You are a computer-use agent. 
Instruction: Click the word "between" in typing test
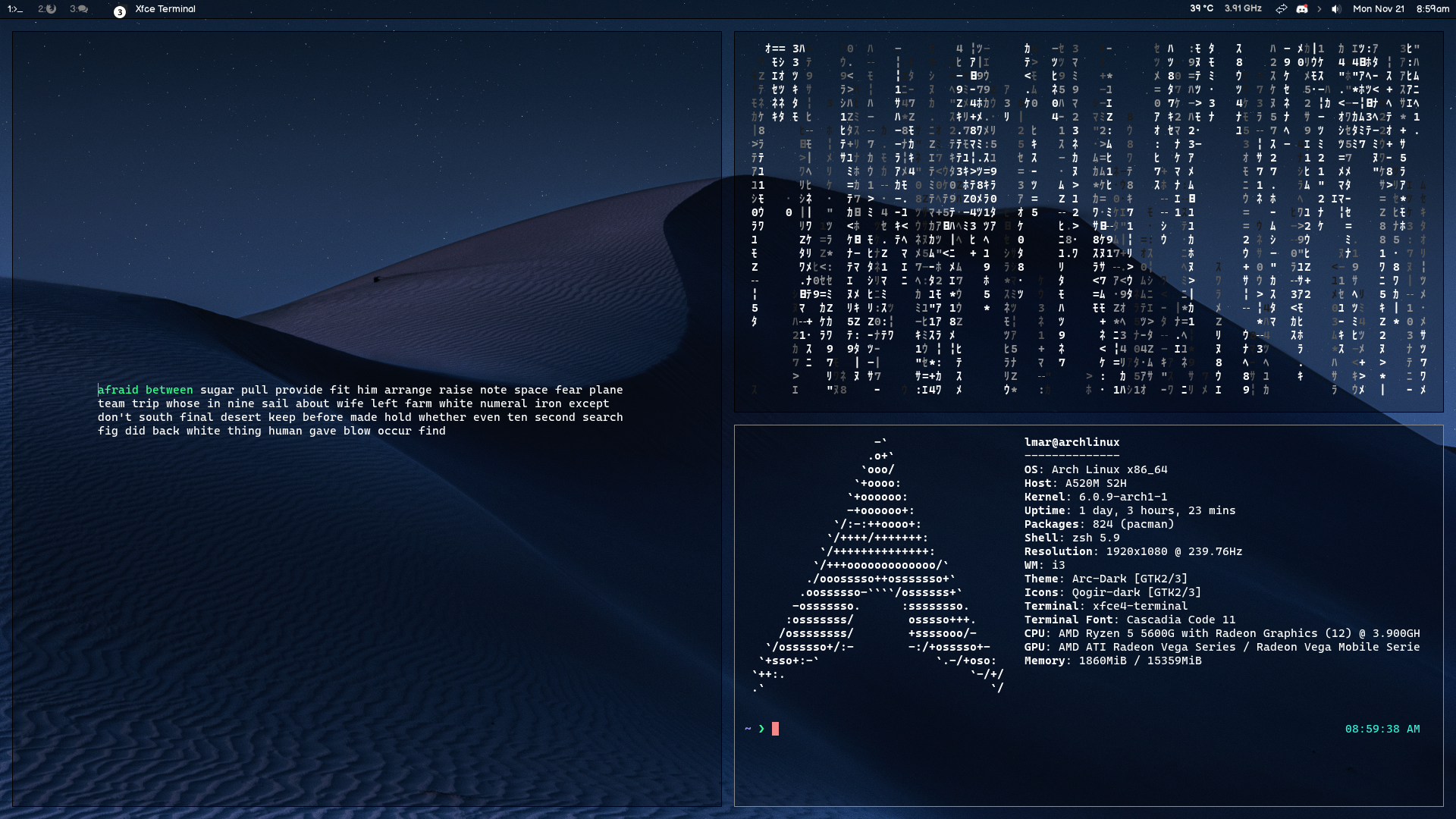pyautogui.click(x=169, y=390)
